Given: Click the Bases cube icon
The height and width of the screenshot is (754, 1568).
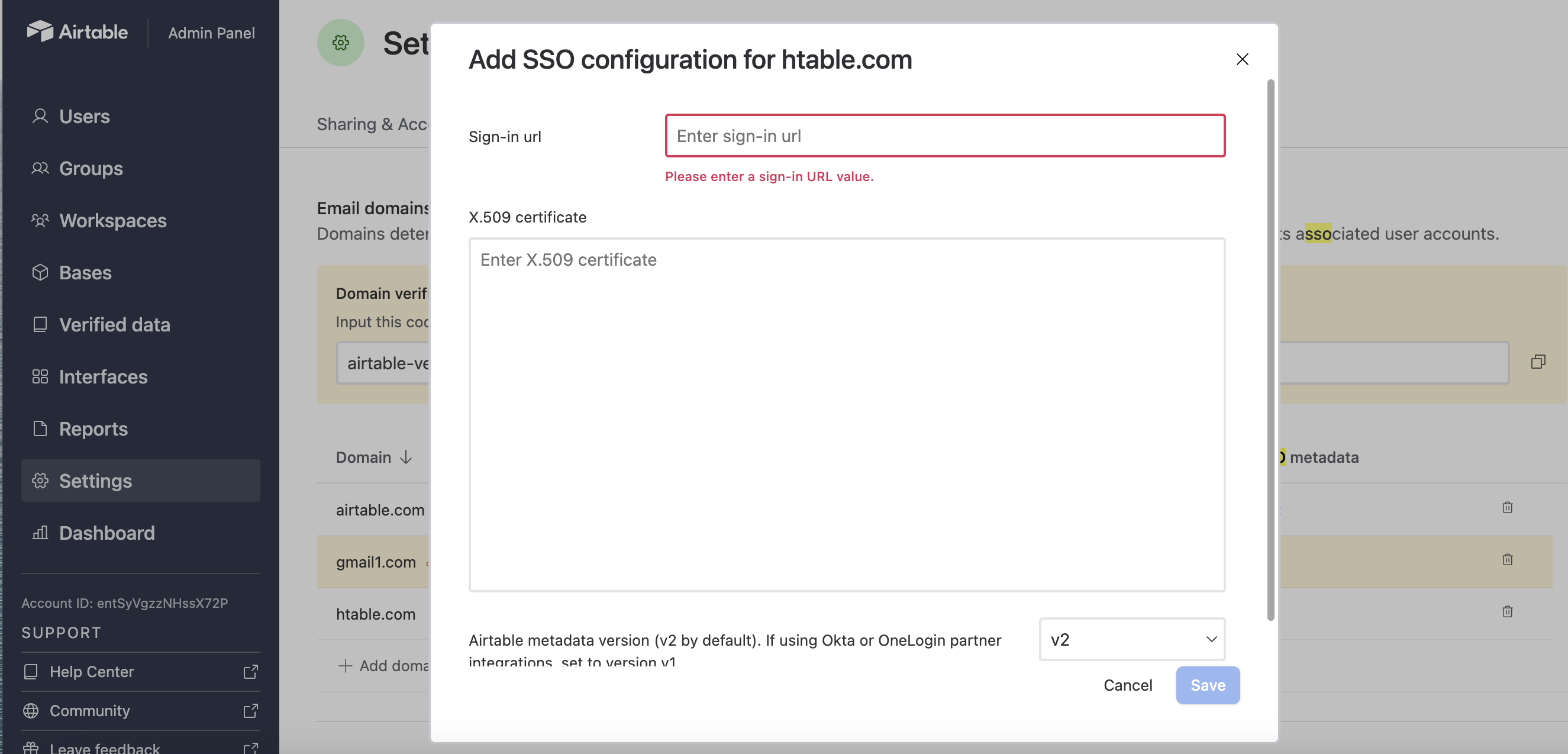Looking at the screenshot, I should coord(40,272).
